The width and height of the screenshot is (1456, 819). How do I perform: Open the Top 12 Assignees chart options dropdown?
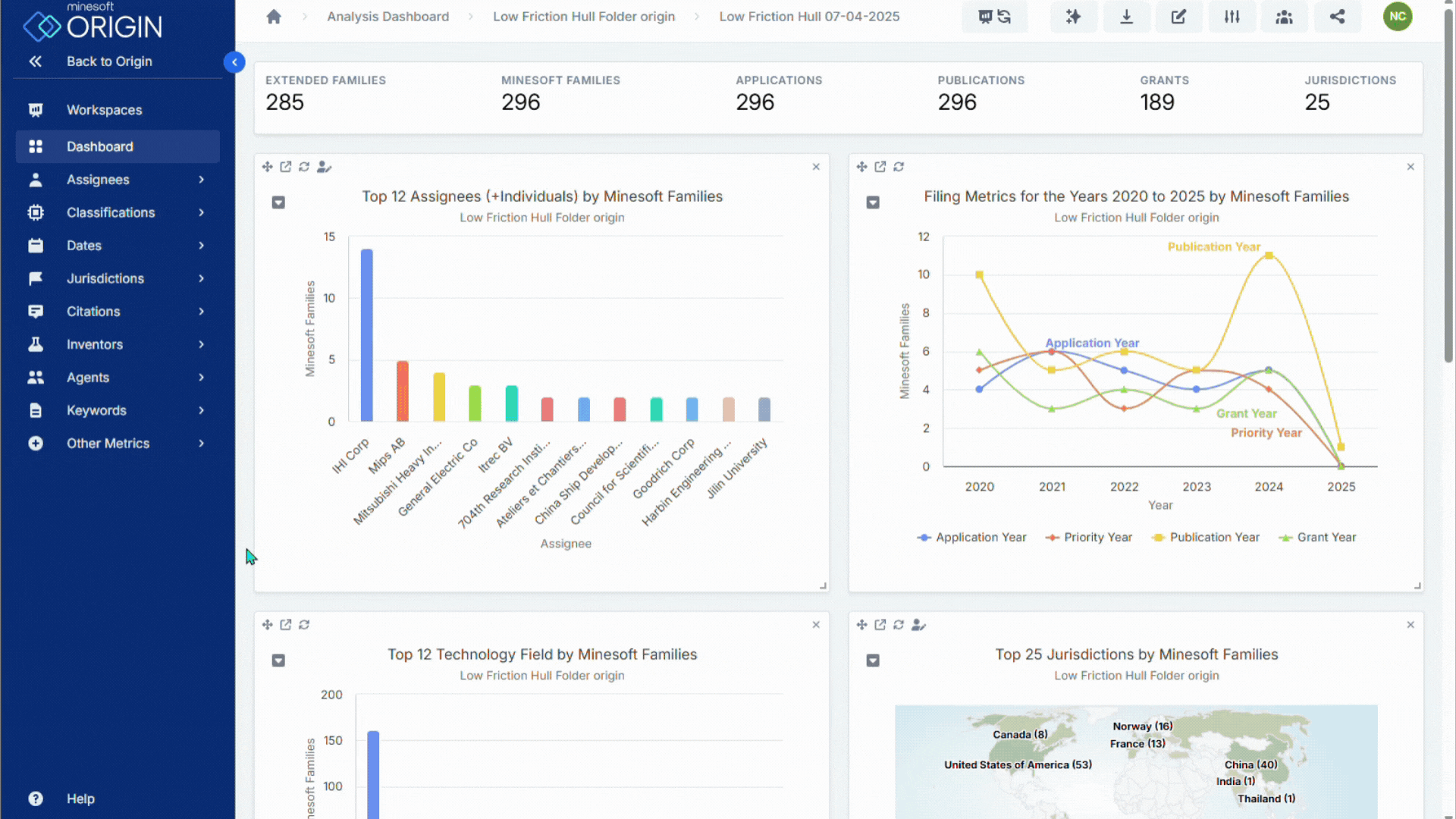pos(278,202)
